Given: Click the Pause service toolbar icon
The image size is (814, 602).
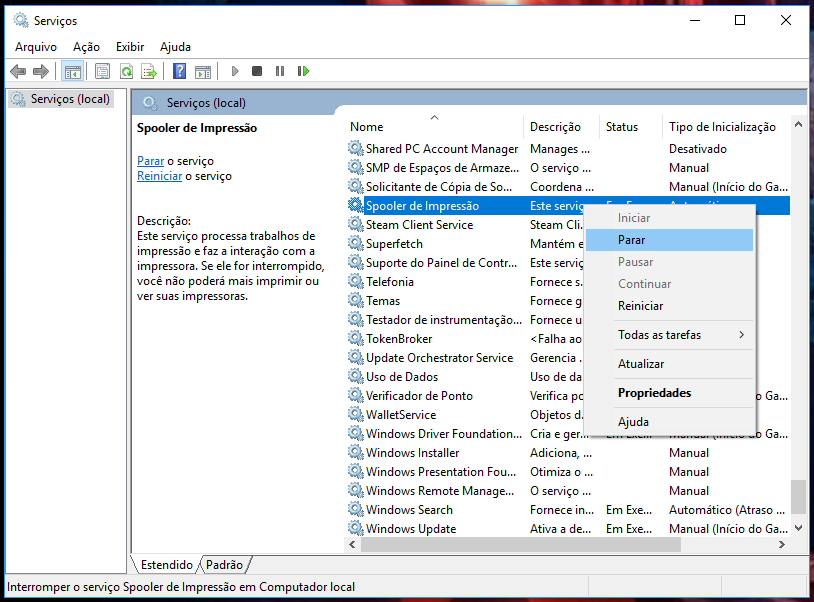Looking at the screenshot, I should pyautogui.click(x=280, y=71).
